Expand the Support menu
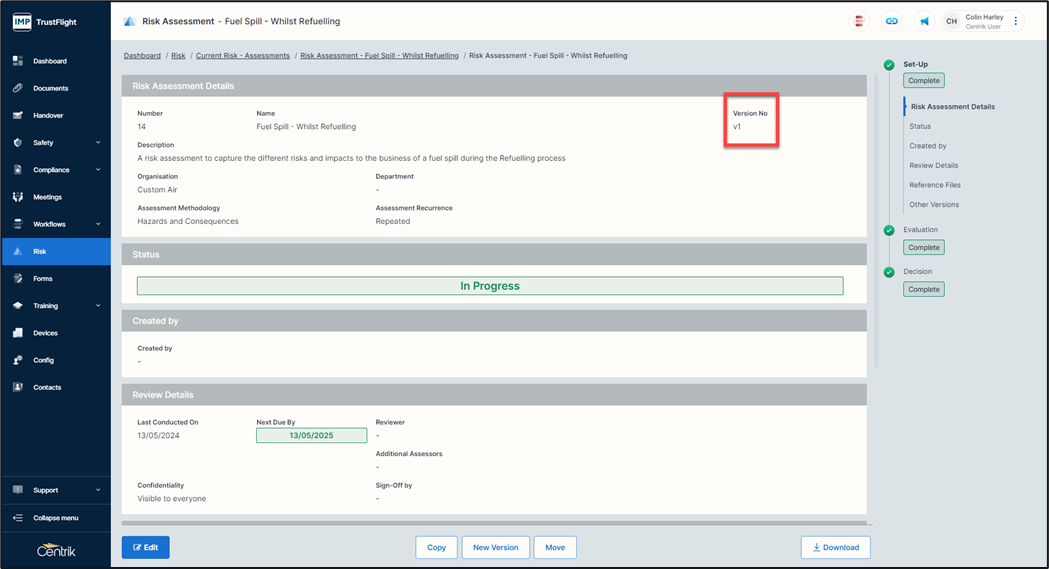 (x=98, y=490)
